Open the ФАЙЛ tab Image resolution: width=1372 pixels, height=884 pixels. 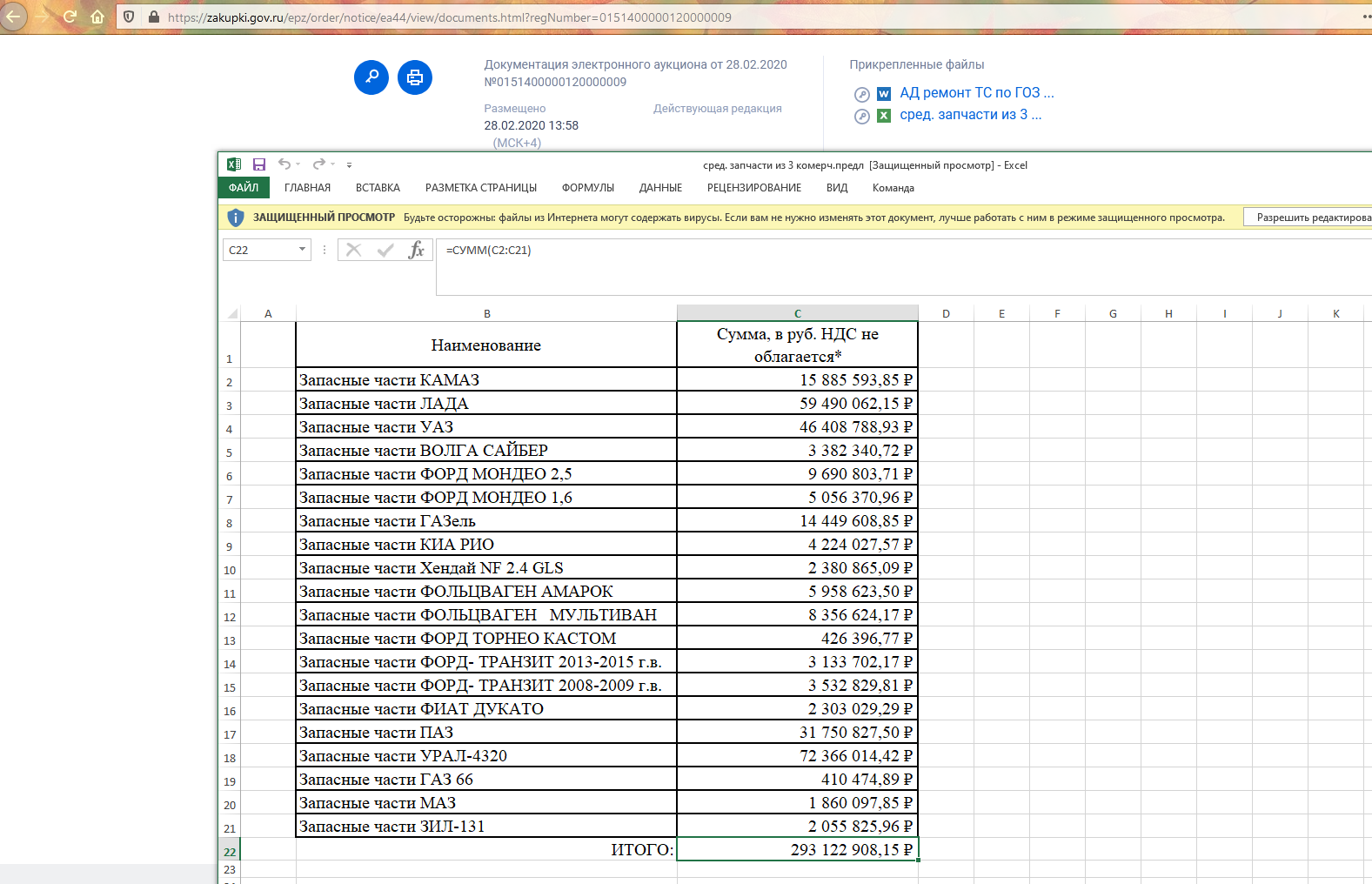(244, 188)
